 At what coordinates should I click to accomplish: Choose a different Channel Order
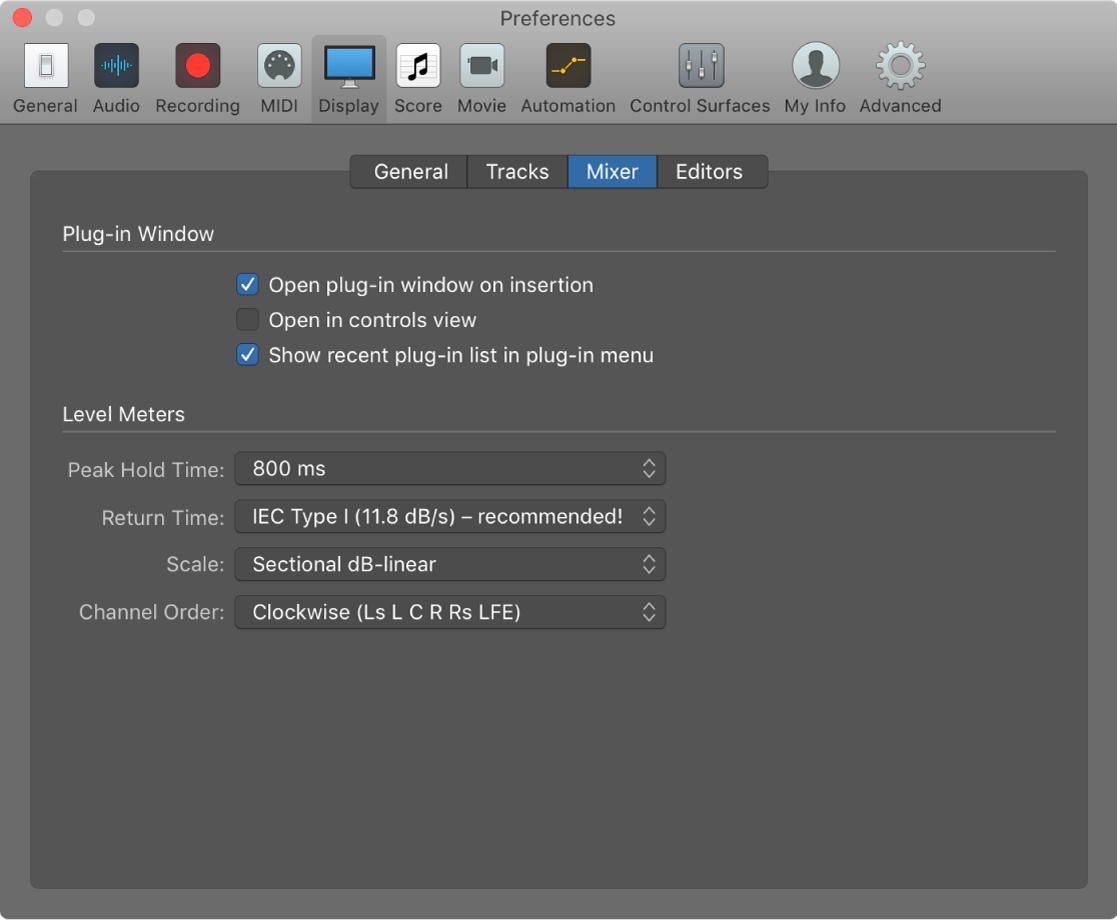(x=449, y=612)
